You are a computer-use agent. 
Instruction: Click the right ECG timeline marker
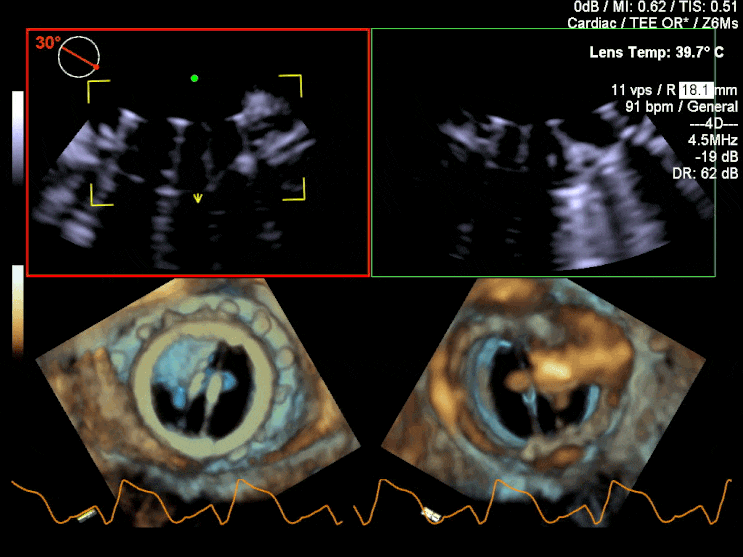431,515
